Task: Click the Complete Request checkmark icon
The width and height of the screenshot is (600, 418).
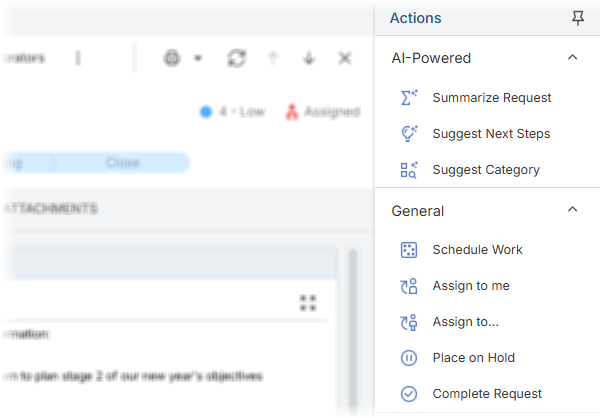Action: point(408,394)
